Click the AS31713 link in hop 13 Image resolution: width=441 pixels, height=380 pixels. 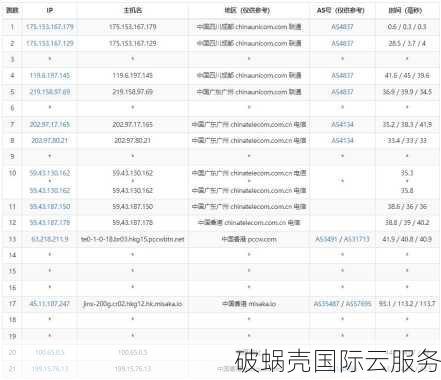pyautogui.click(x=356, y=239)
